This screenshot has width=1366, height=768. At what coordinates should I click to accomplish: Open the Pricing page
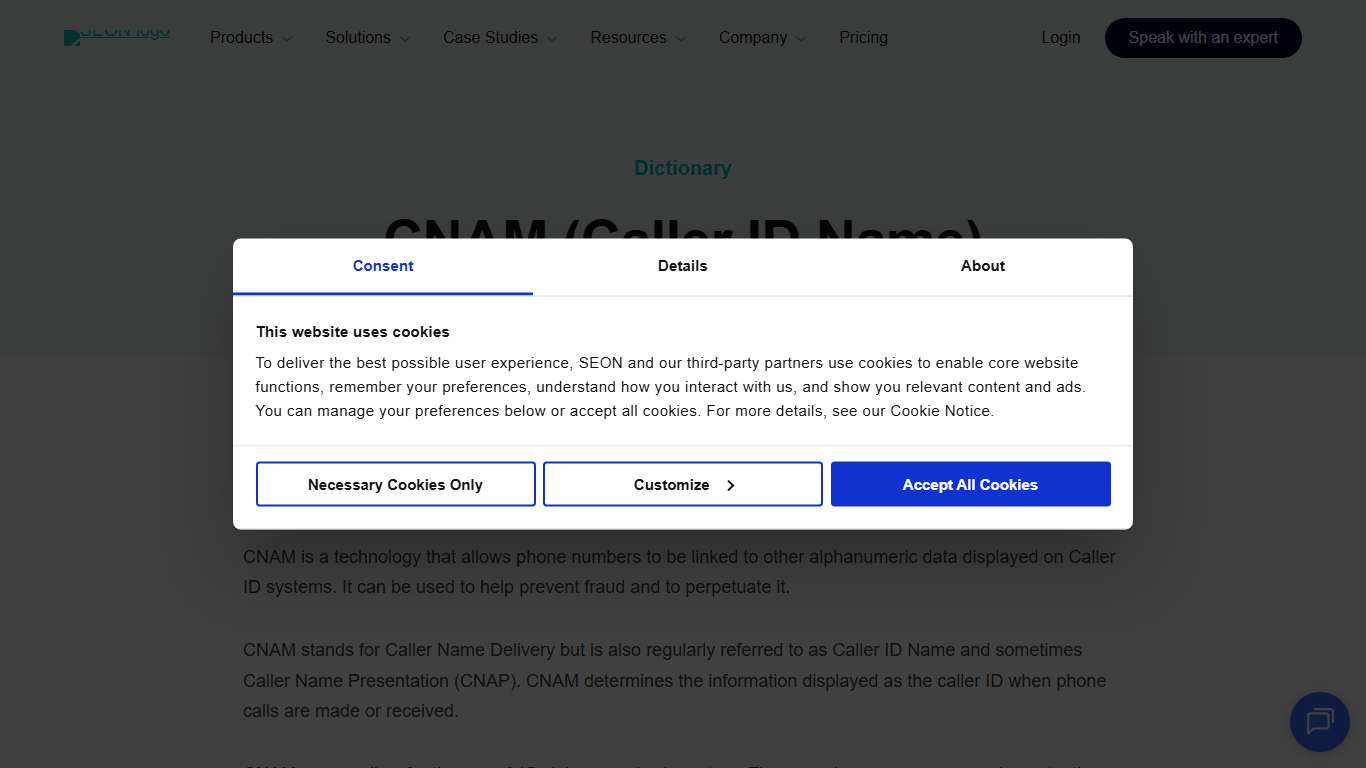tap(863, 37)
